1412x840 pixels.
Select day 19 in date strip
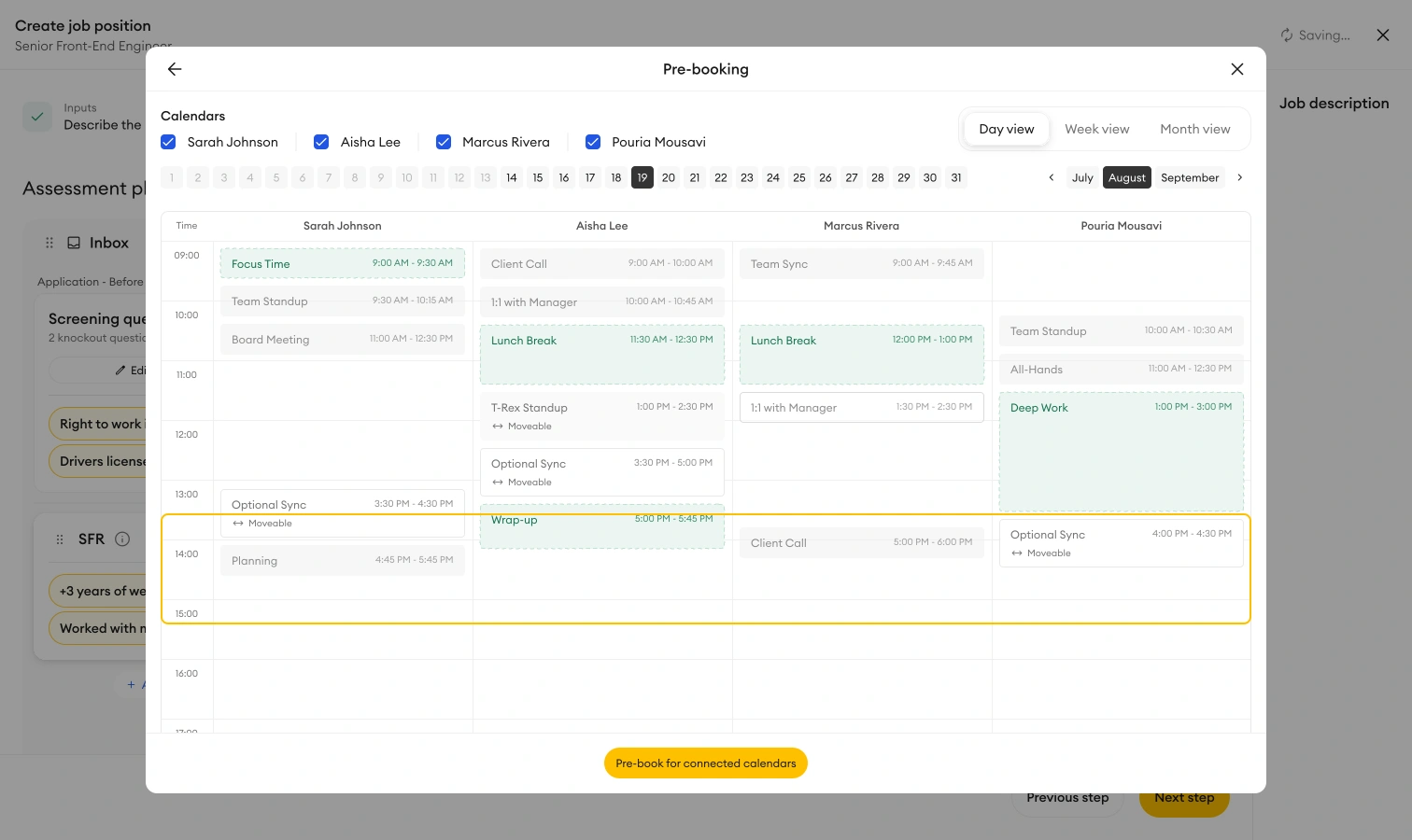tap(642, 177)
